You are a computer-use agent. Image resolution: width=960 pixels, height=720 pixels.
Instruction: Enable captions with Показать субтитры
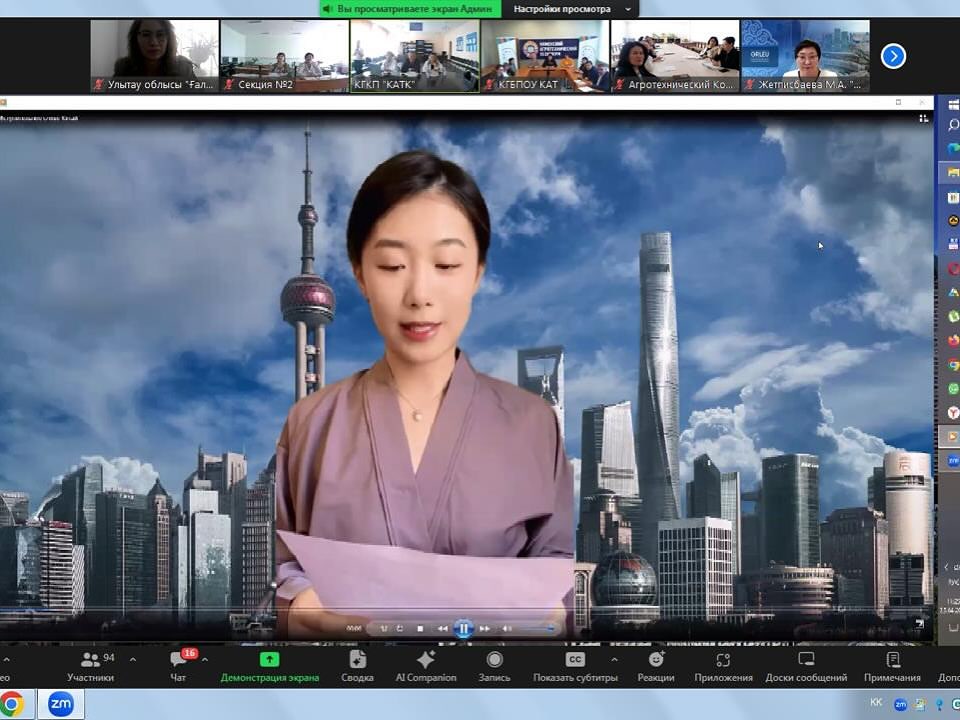coord(575,666)
